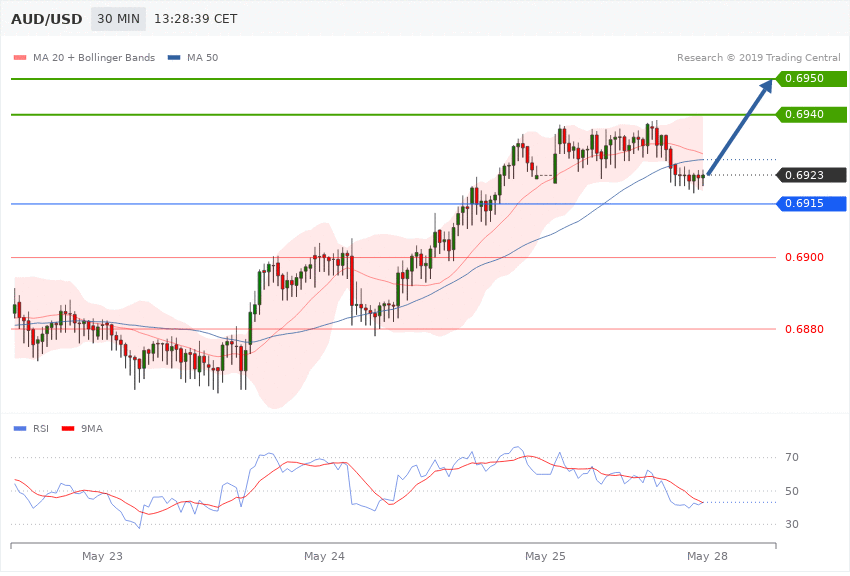Select the 30 MIN timeframe label
This screenshot has height=576, width=850.
pyautogui.click(x=118, y=19)
